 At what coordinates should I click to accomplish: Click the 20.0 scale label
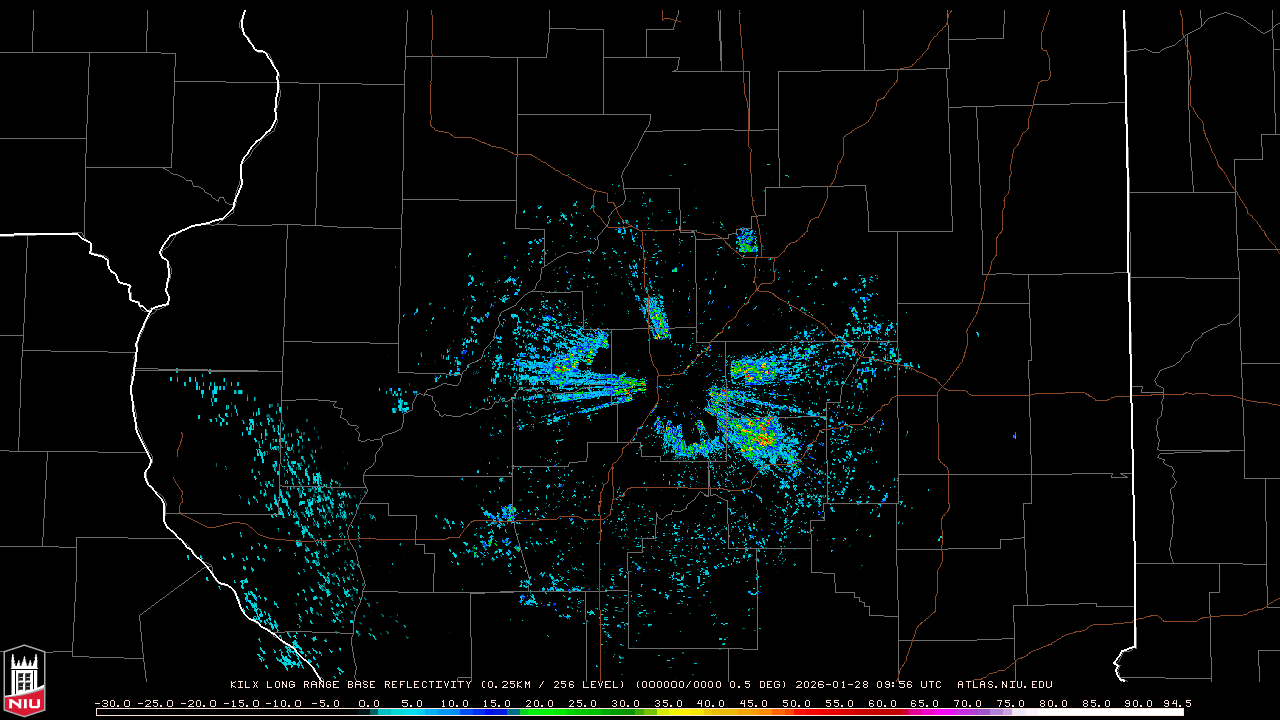(540, 703)
